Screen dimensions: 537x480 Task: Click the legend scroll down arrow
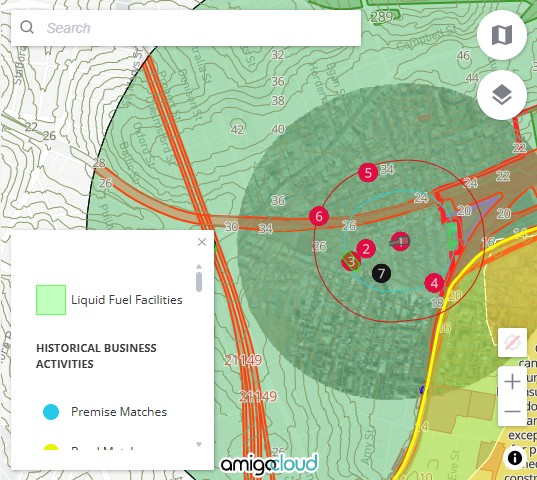click(x=199, y=444)
